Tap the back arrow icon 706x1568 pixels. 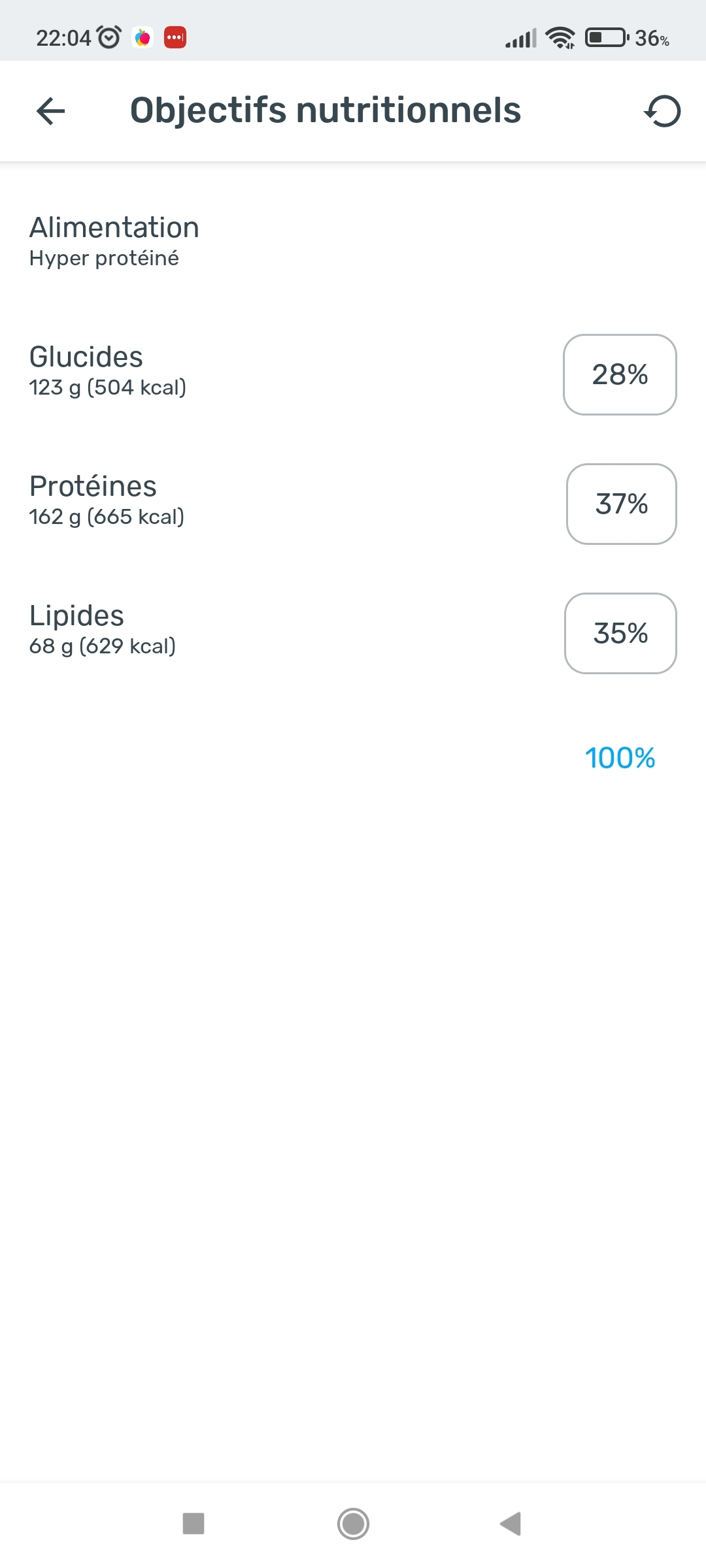(50, 110)
